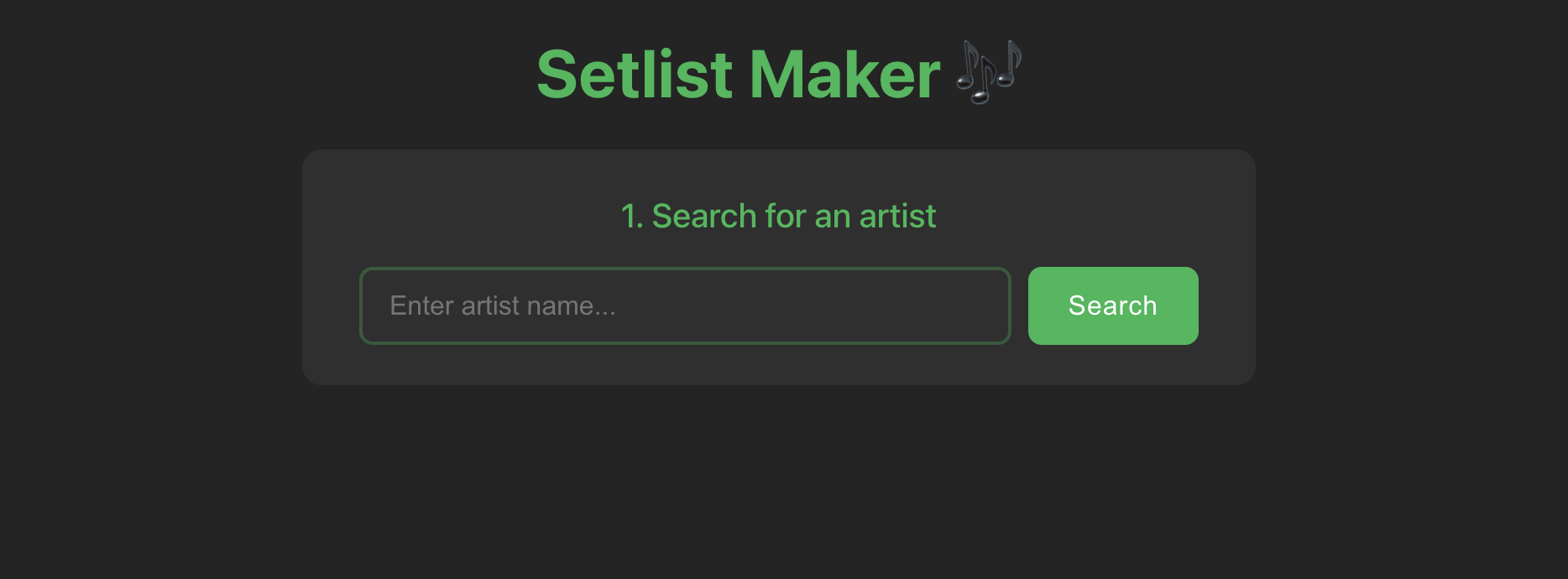This screenshot has height=579, width=1568.
Task: Click the Setlist Maker title text
Action: [739, 74]
